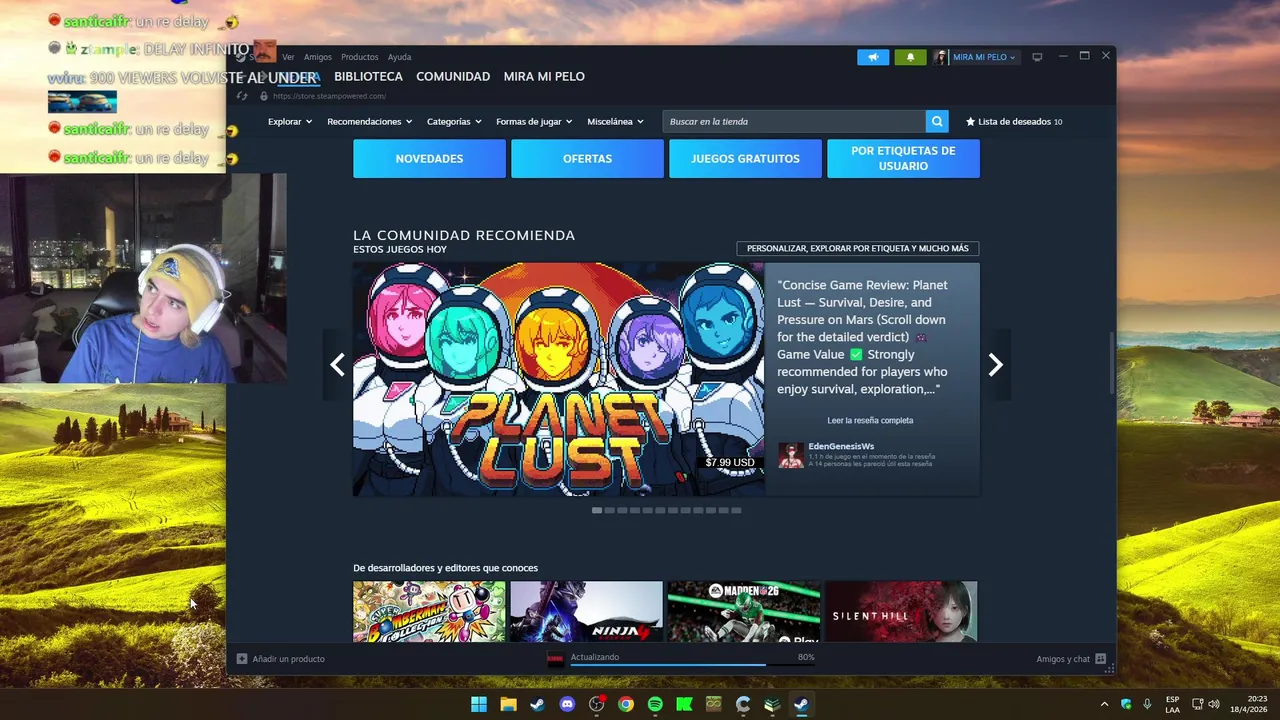Show the previous community recommendation

coord(338,365)
